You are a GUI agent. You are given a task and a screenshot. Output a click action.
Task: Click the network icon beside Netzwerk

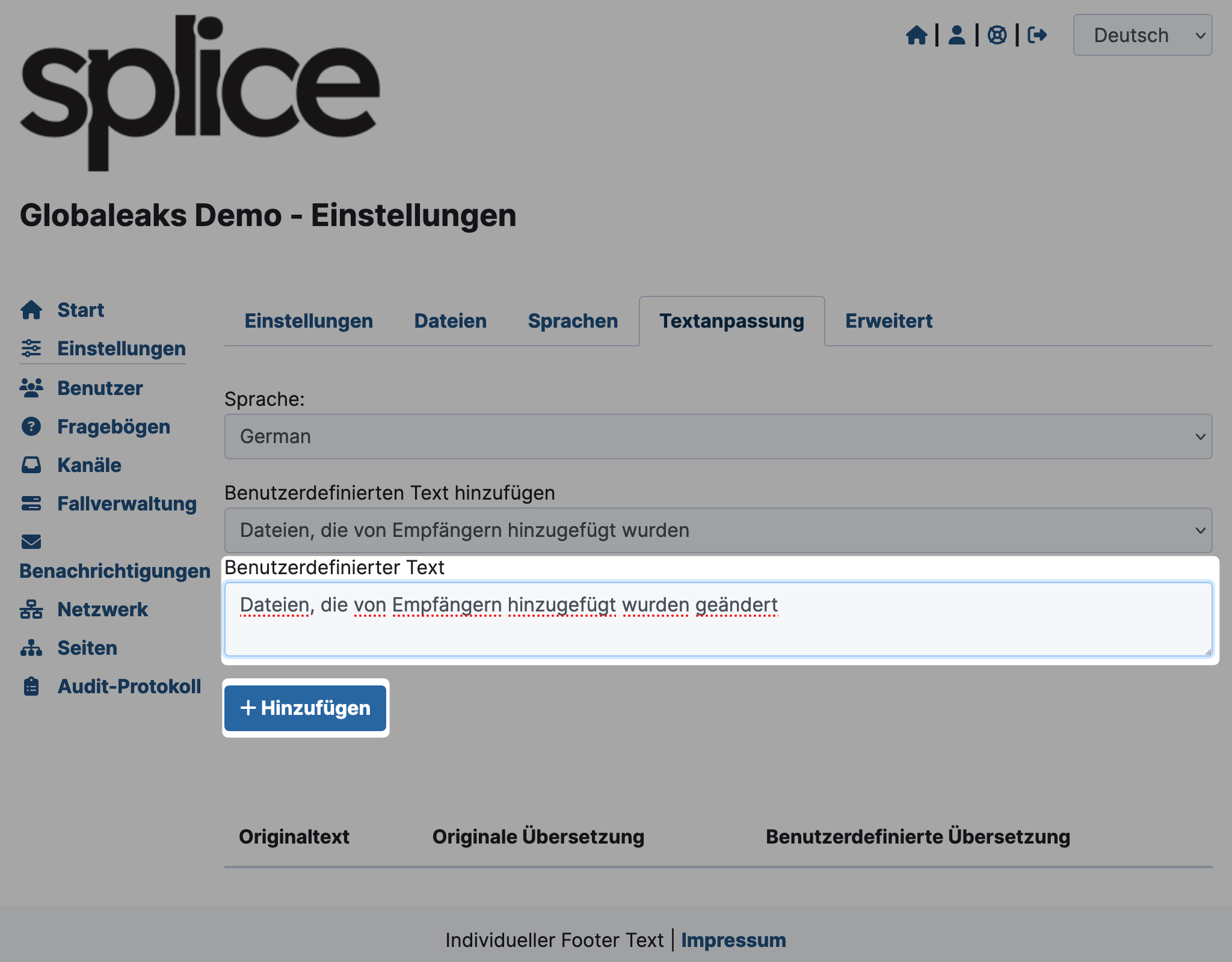pos(31,609)
